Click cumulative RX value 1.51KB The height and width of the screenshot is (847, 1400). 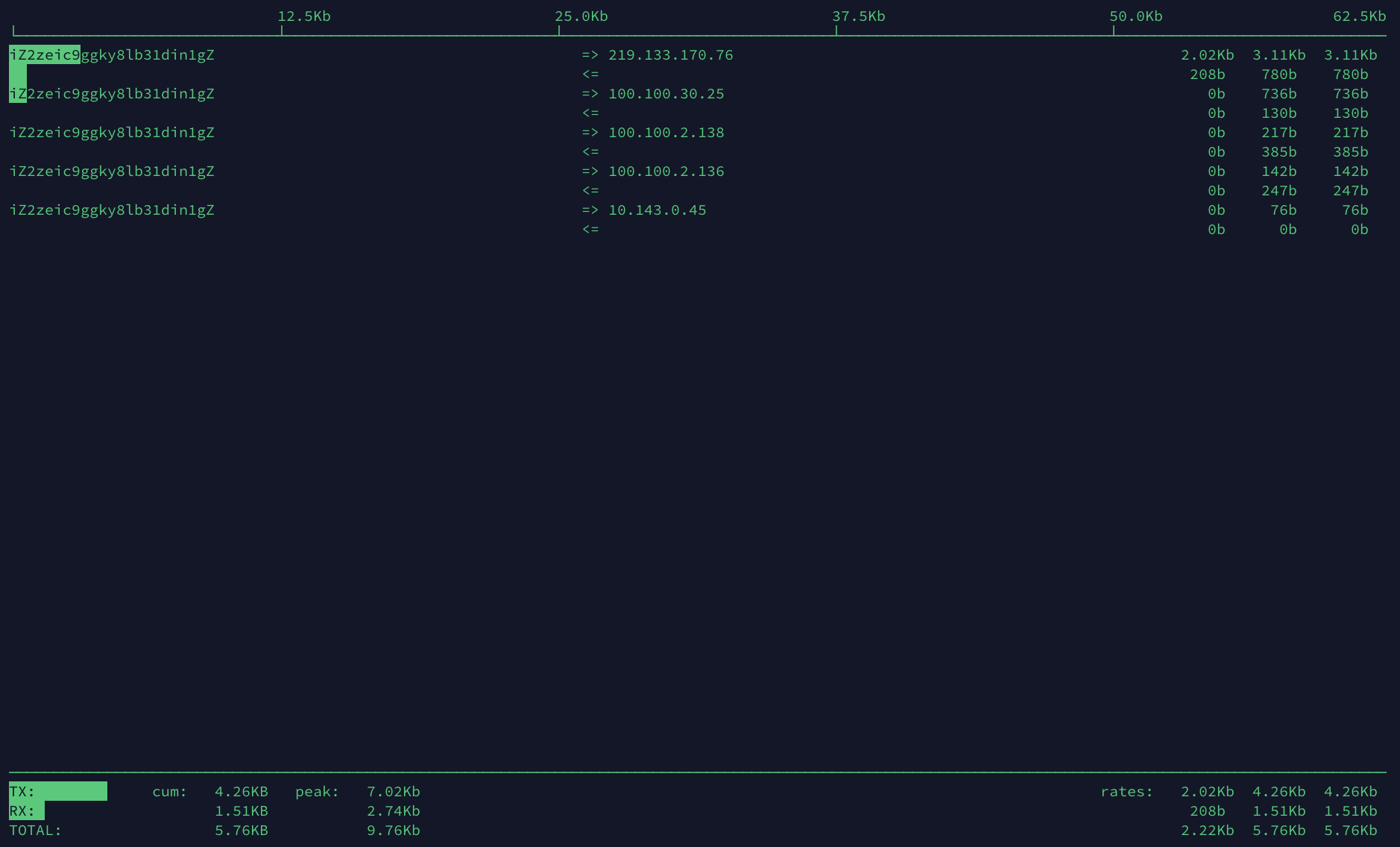point(242,811)
